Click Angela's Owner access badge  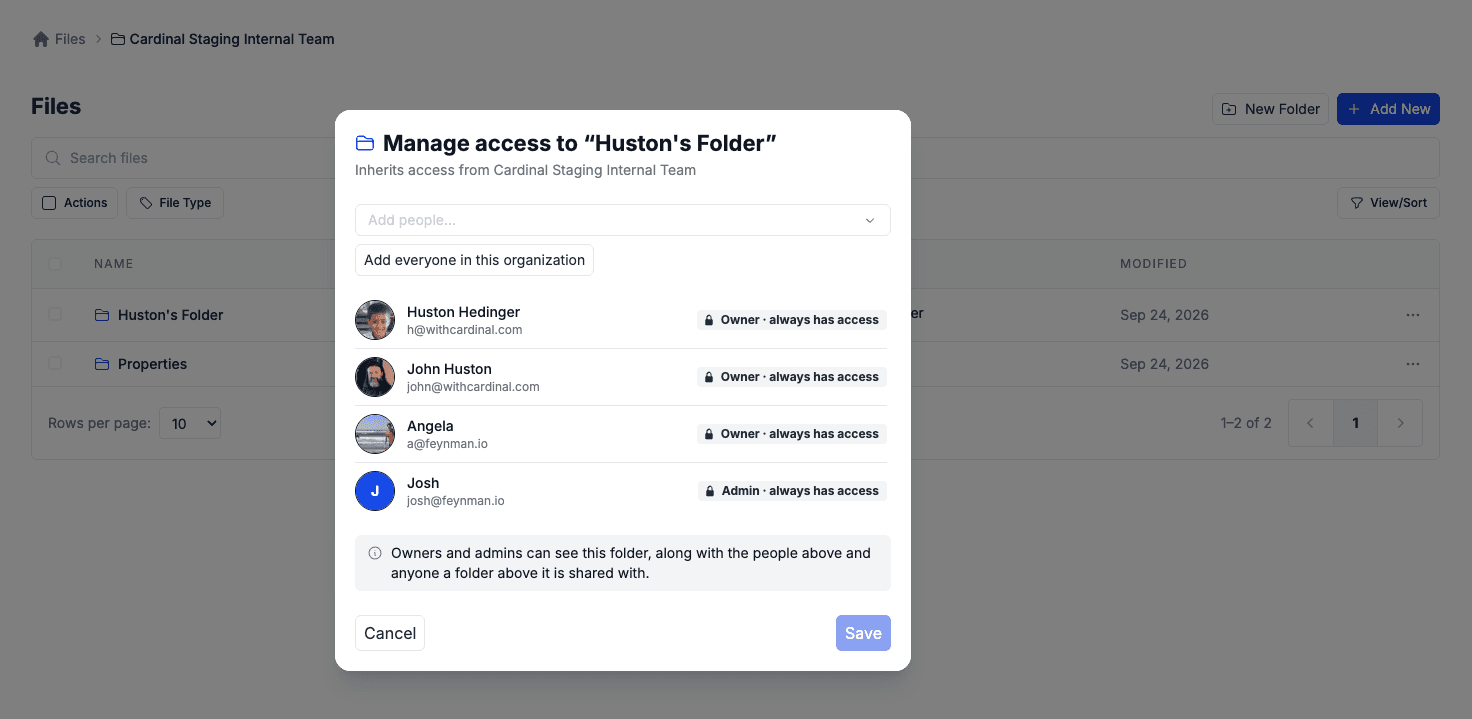[x=791, y=434]
